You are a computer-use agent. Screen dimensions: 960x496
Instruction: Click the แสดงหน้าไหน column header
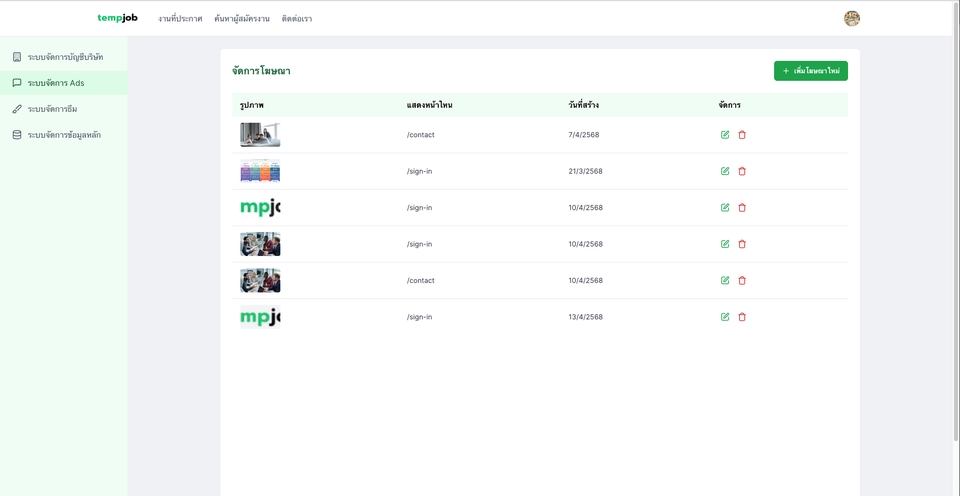[429, 105]
